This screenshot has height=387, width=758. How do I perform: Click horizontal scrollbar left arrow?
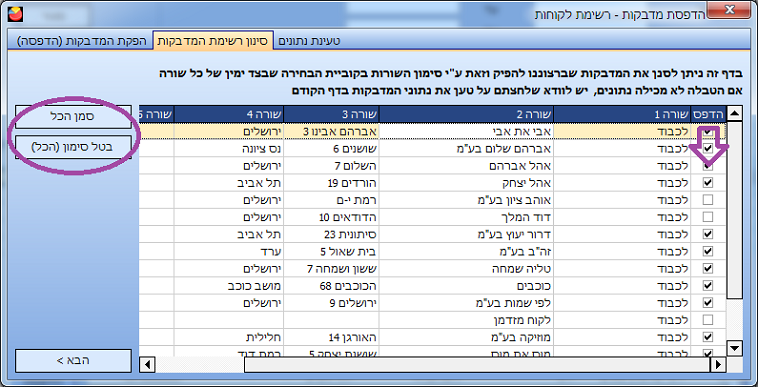(x=147, y=364)
